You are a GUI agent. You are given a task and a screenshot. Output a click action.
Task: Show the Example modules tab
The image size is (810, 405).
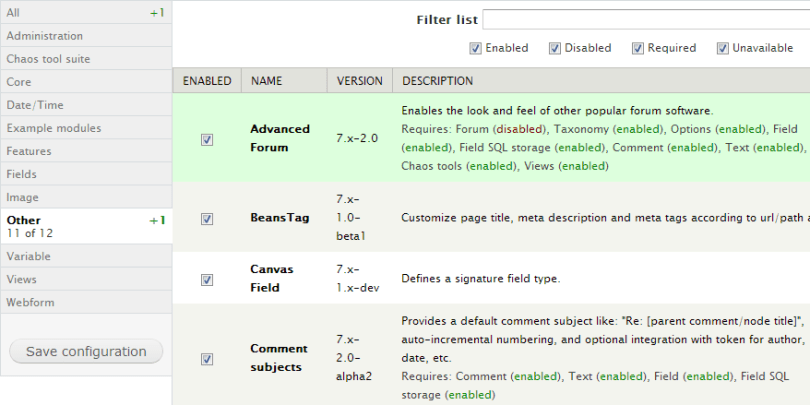point(85,128)
